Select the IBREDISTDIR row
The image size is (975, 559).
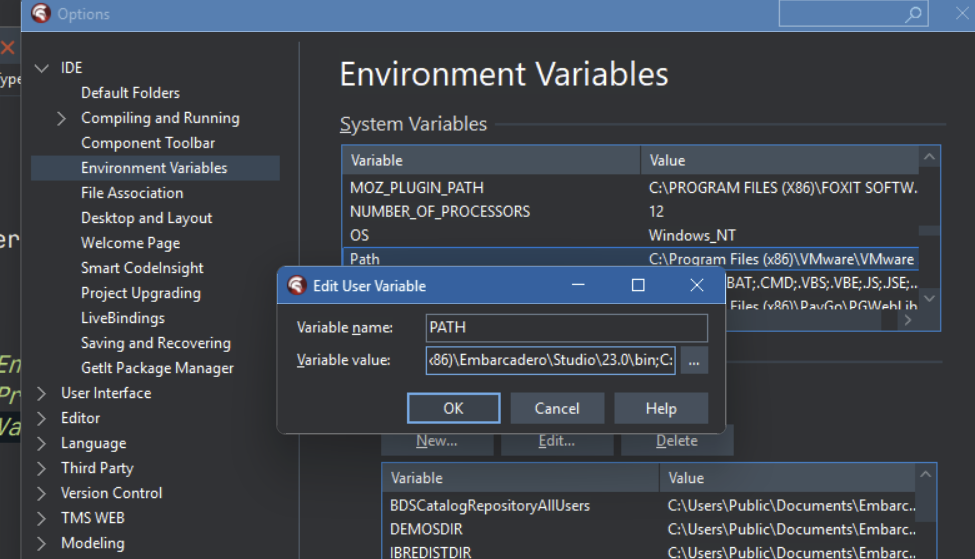point(649,551)
